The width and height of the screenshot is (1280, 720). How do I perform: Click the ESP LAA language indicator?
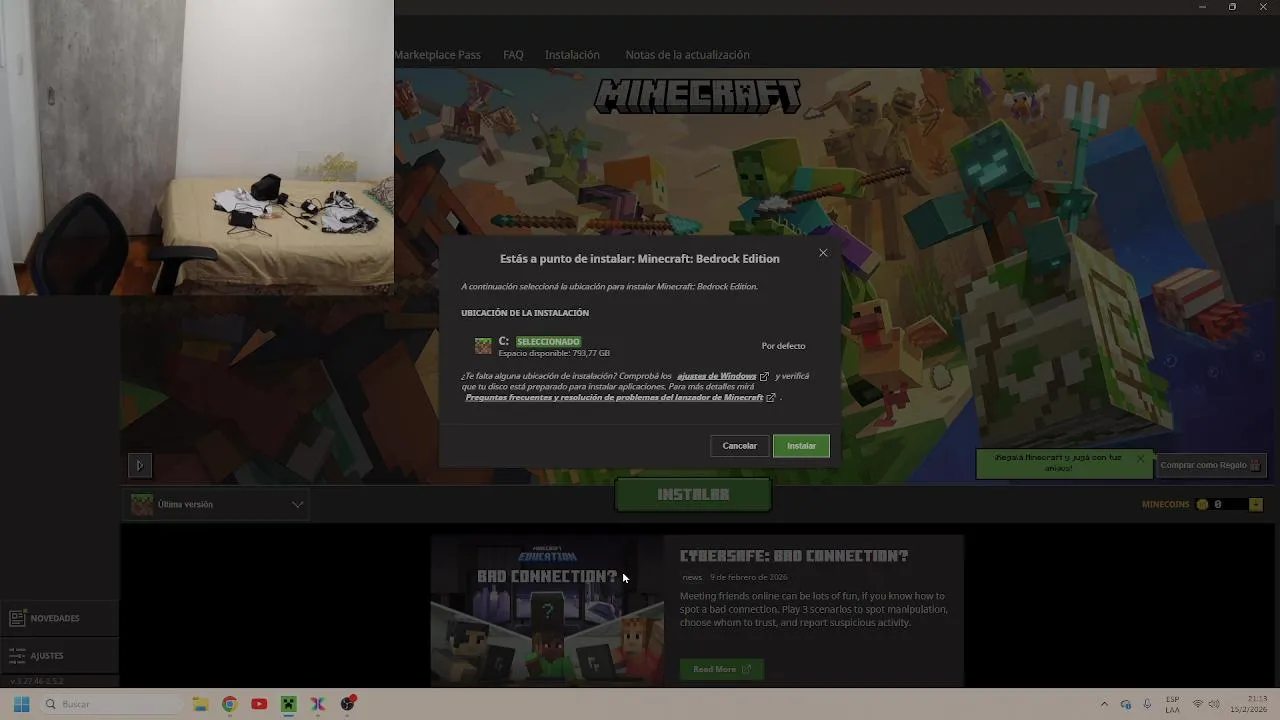coord(1172,704)
